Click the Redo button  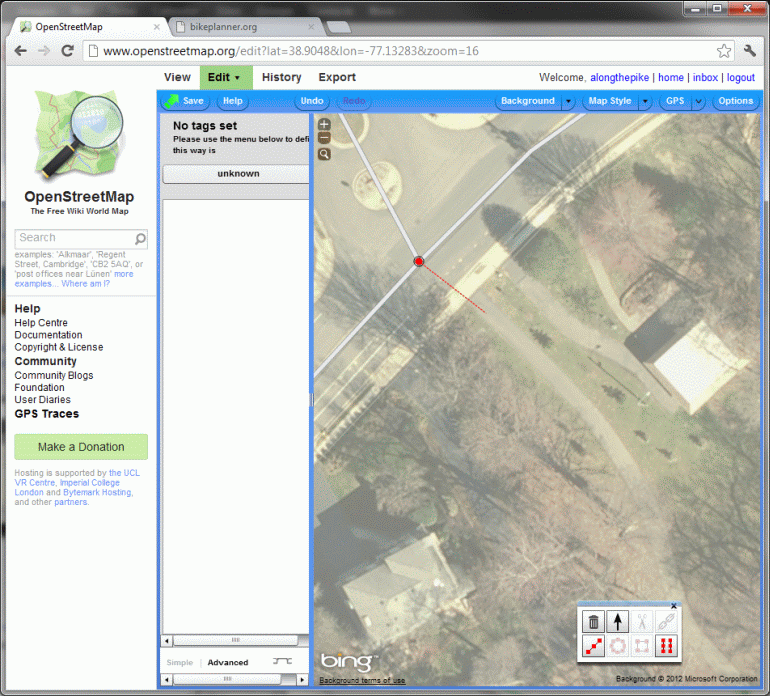pyautogui.click(x=354, y=101)
